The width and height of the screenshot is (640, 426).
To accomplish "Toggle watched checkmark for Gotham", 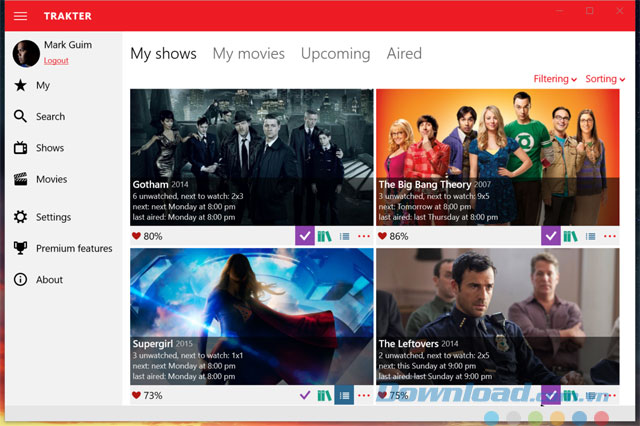I will (305, 236).
